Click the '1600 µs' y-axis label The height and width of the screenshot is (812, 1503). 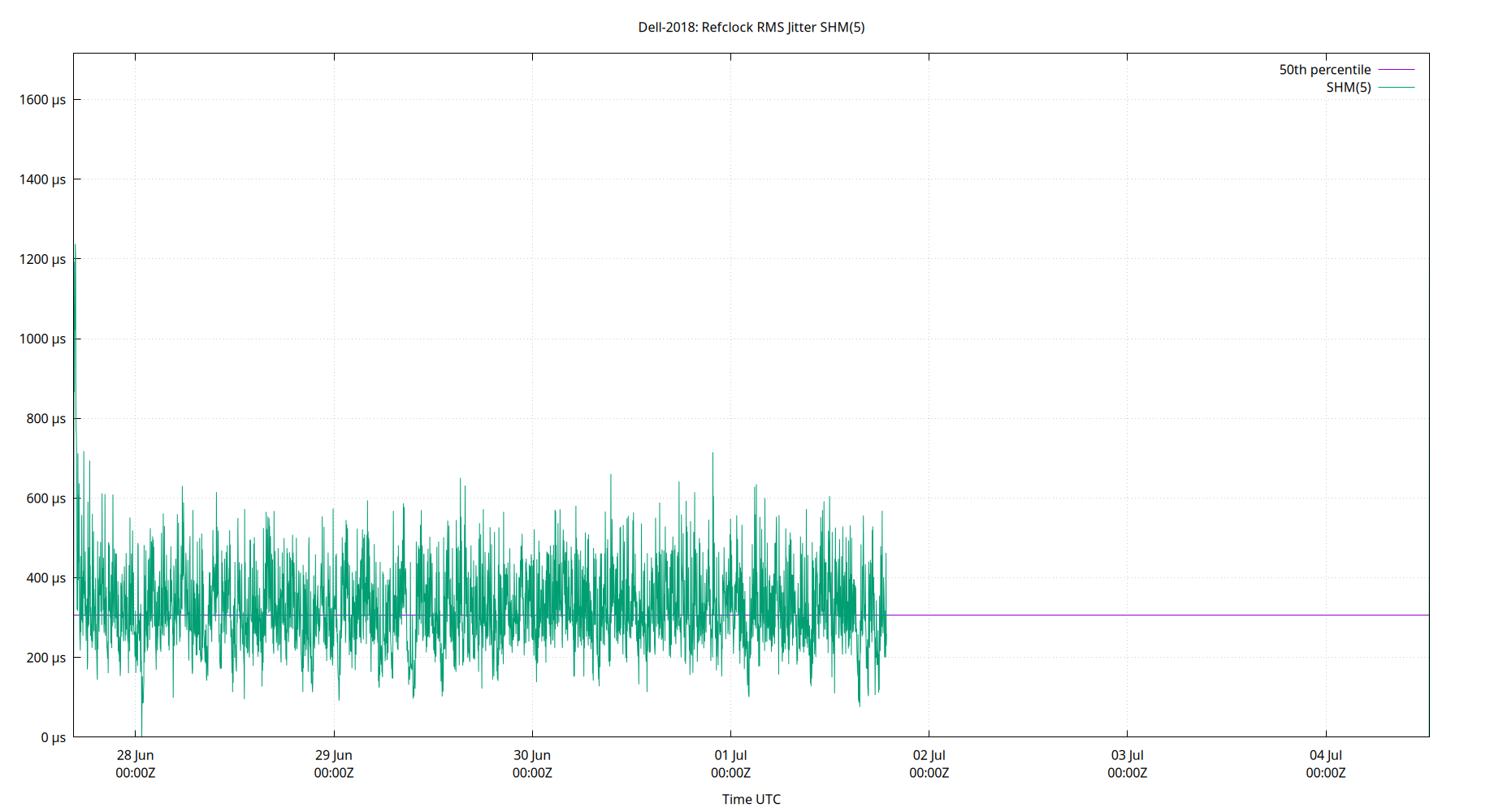point(42,100)
